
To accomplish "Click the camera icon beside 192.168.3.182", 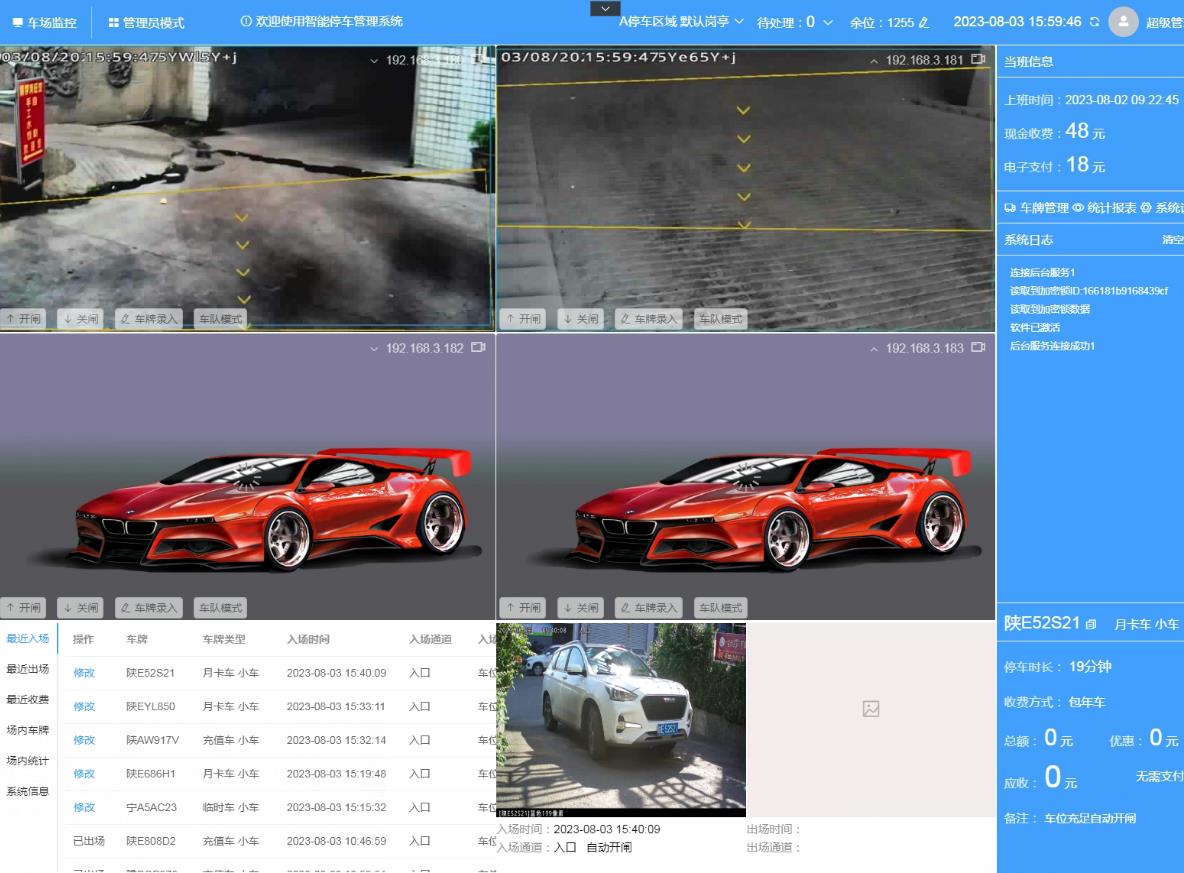I will click(x=478, y=347).
